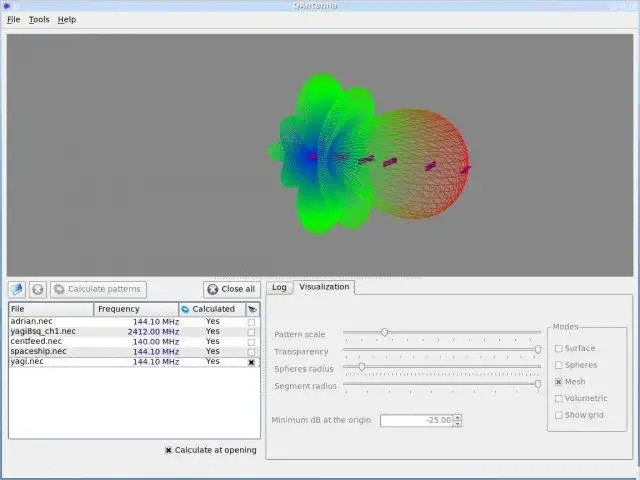
Task: Enable display checkbox for adrian.nec
Action: [251, 322]
